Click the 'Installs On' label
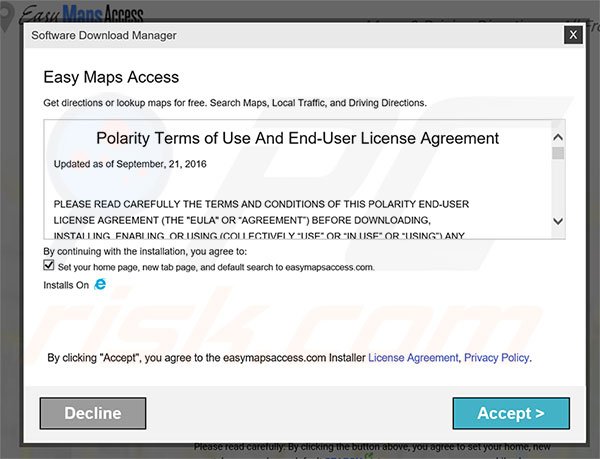The height and width of the screenshot is (459, 600). tap(66, 285)
